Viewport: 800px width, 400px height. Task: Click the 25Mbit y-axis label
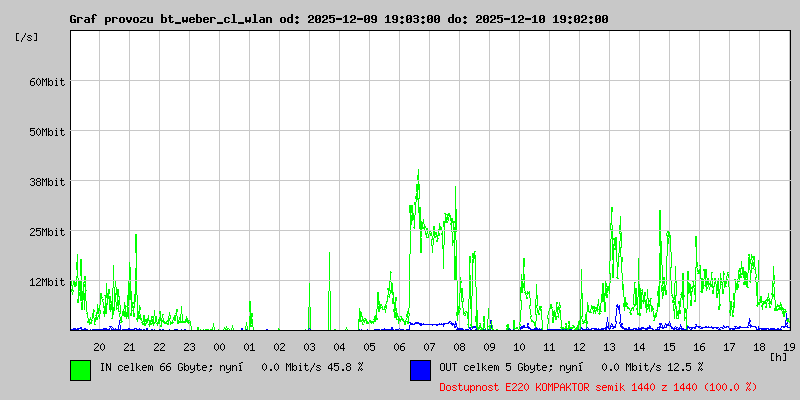(x=47, y=232)
